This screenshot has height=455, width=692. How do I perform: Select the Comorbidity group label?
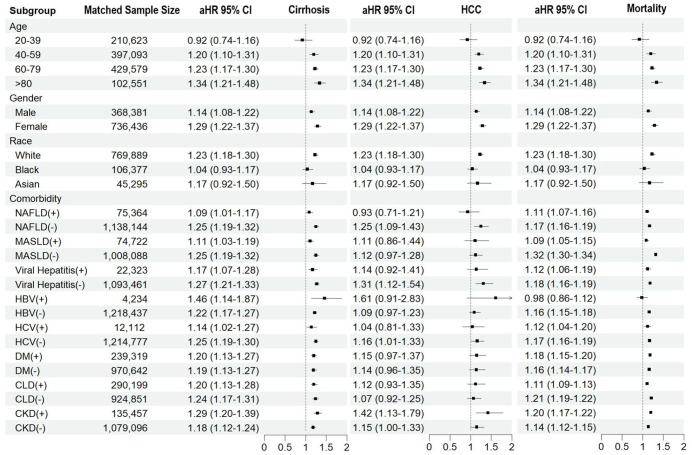click(x=35, y=199)
